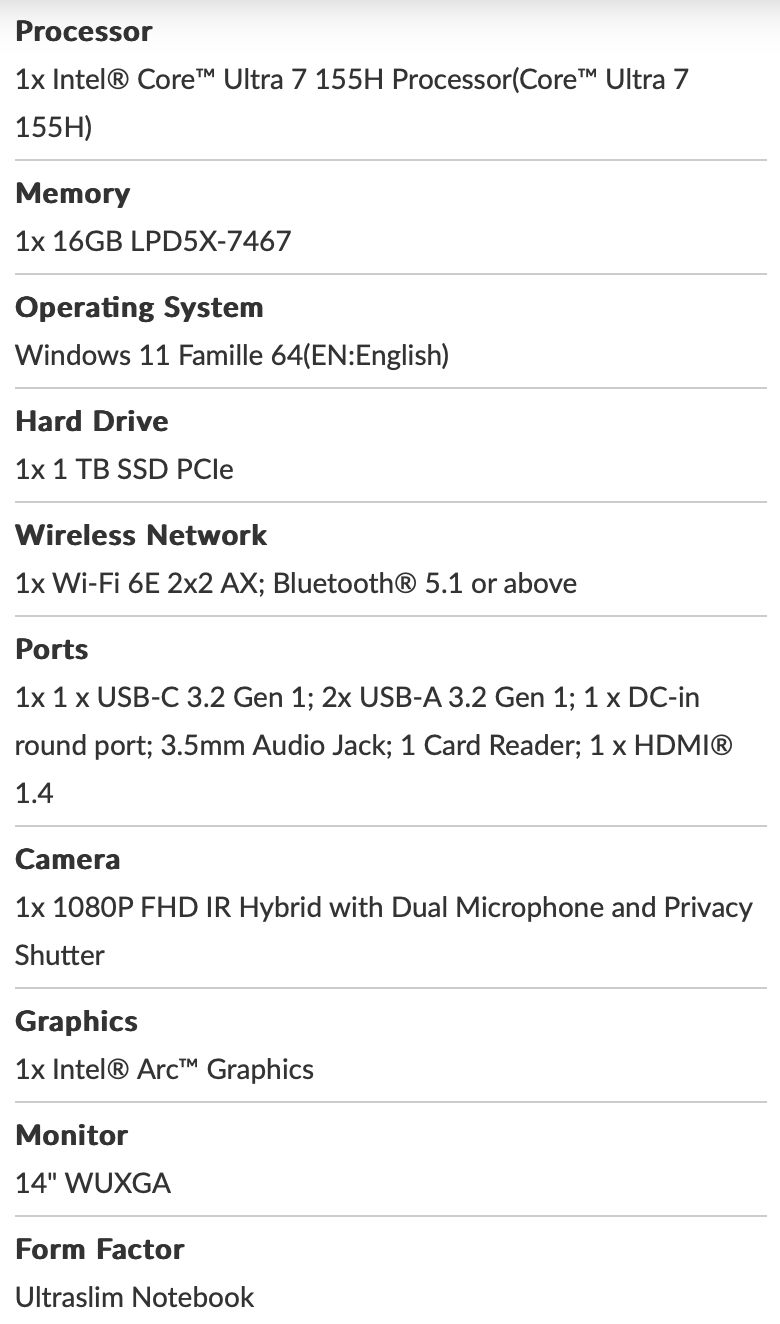Click the Monitor heading
Image resolution: width=780 pixels, height=1324 pixels.
[72, 1135]
